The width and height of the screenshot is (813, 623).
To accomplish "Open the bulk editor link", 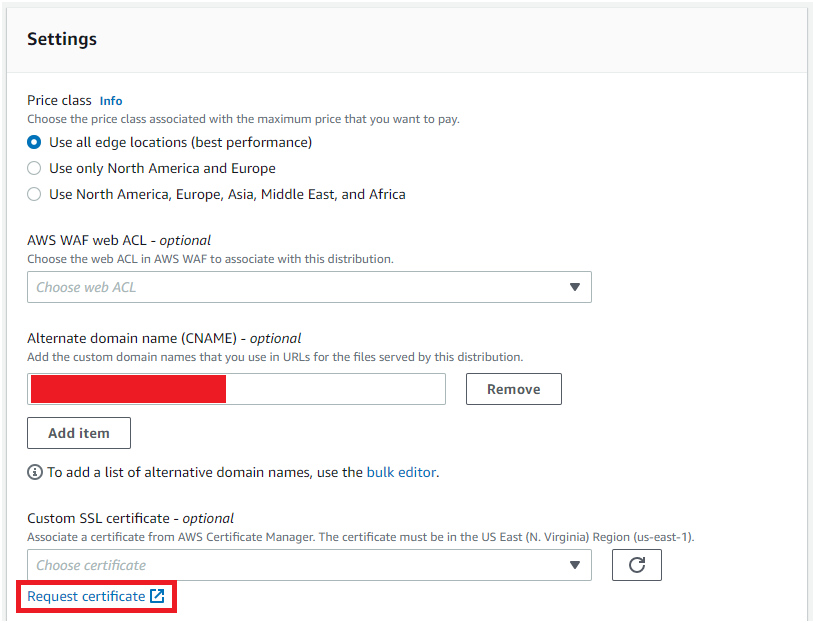I will [401, 472].
